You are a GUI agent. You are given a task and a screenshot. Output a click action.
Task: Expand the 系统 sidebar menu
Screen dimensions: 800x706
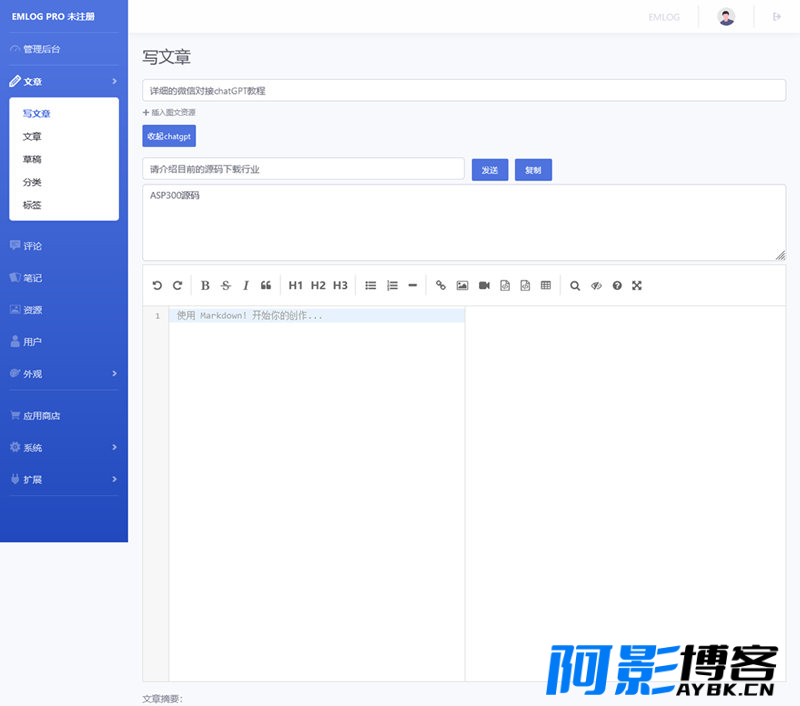[64, 447]
